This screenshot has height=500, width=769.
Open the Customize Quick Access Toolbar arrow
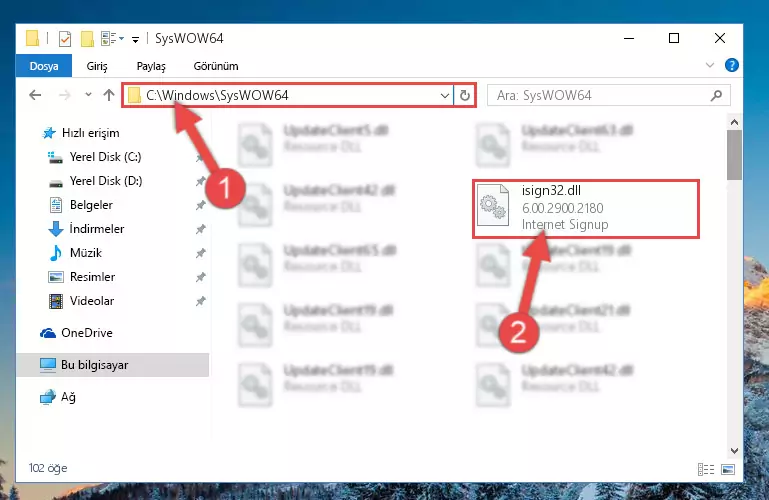point(135,39)
